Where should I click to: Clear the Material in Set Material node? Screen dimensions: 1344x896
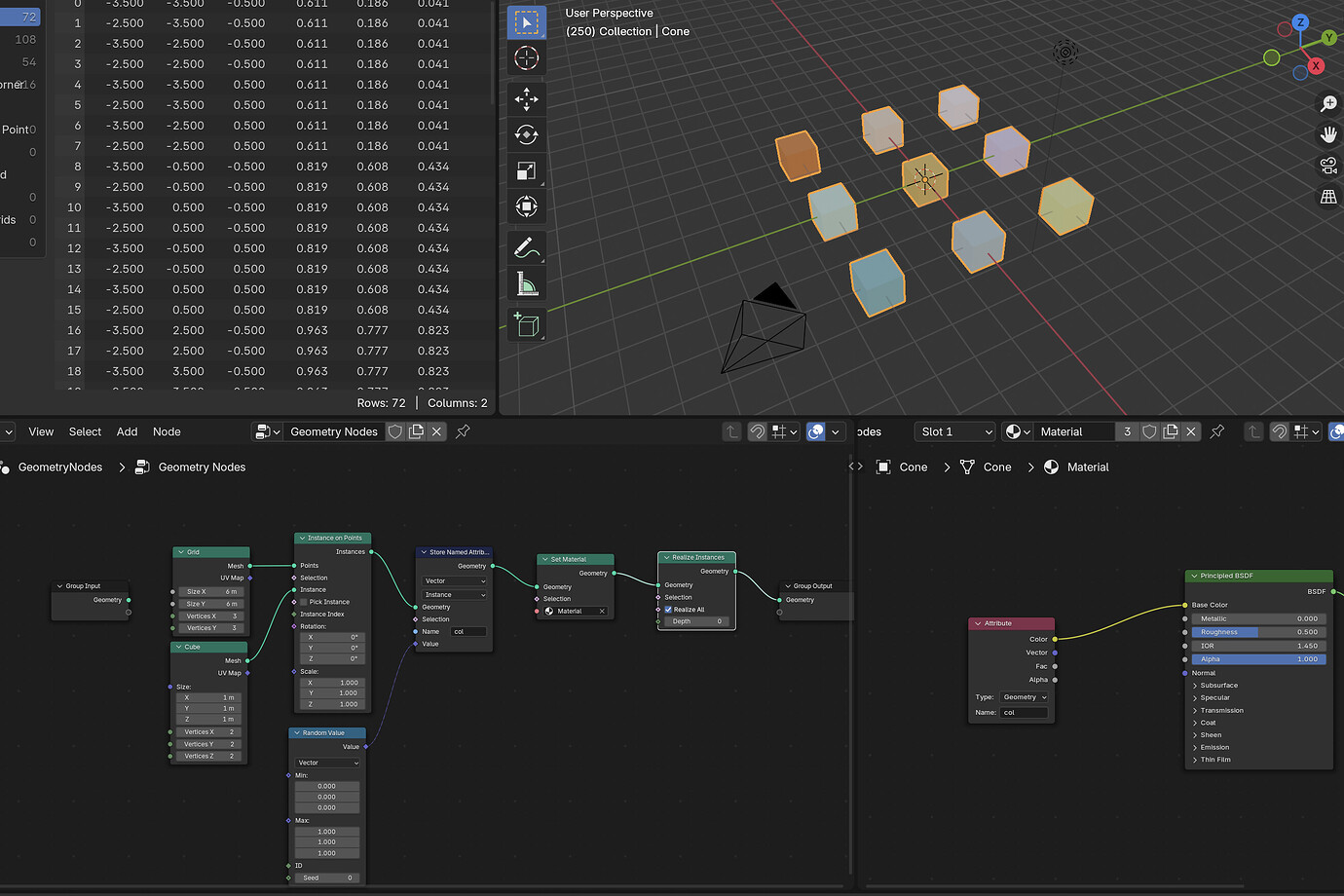602,612
